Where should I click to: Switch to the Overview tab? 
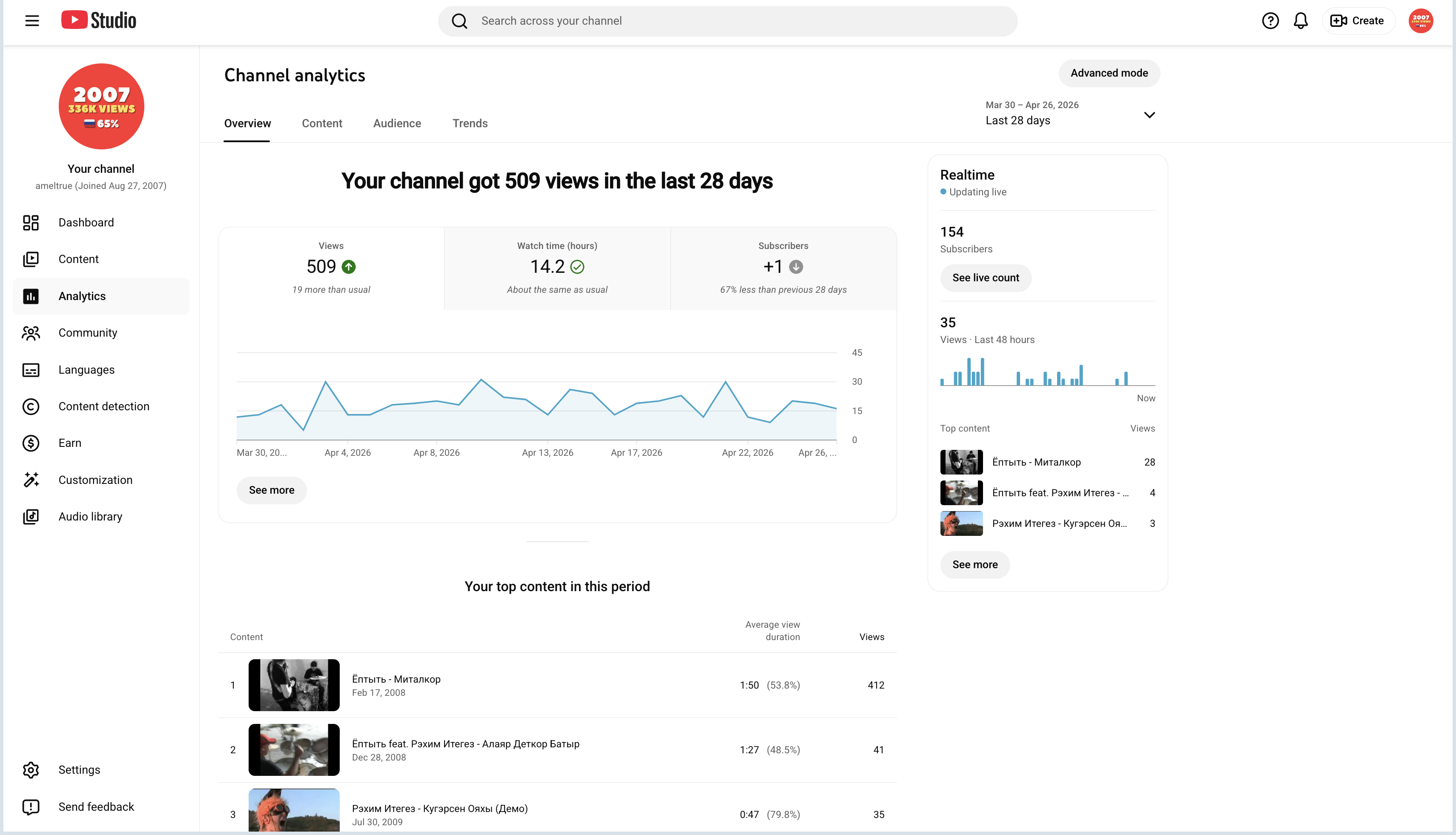point(247,123)
